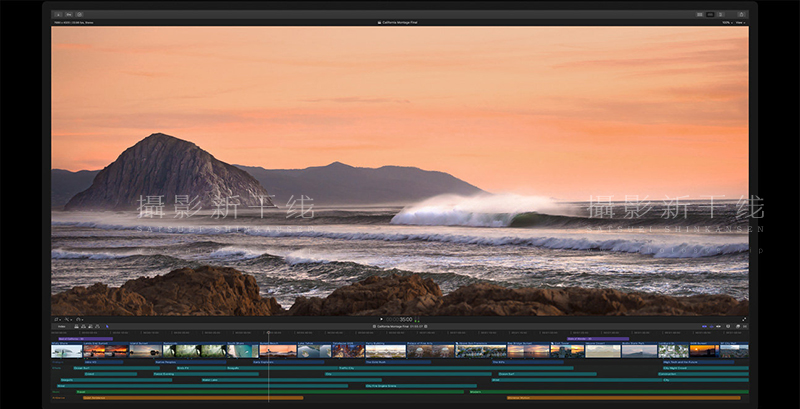Enter full-screen viewer with expand arrows icon
The height and width of the screenshot is (409, 800).
[x=744, y=319]
